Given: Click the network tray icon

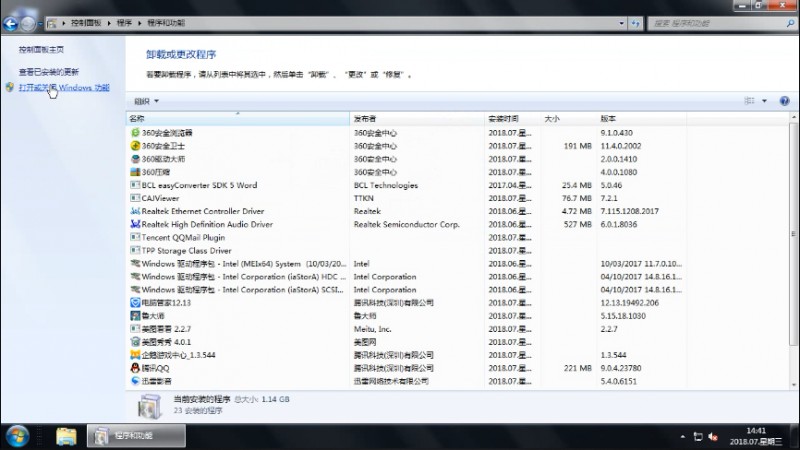Looking at the screenshot, I should point(698,437).
